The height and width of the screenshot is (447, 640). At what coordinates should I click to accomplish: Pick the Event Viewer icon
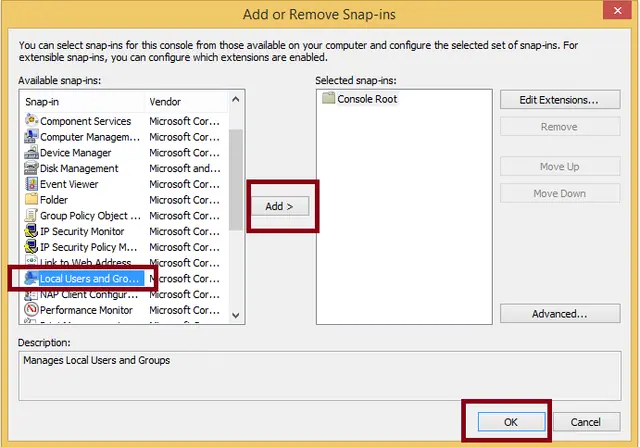[31, 184]
